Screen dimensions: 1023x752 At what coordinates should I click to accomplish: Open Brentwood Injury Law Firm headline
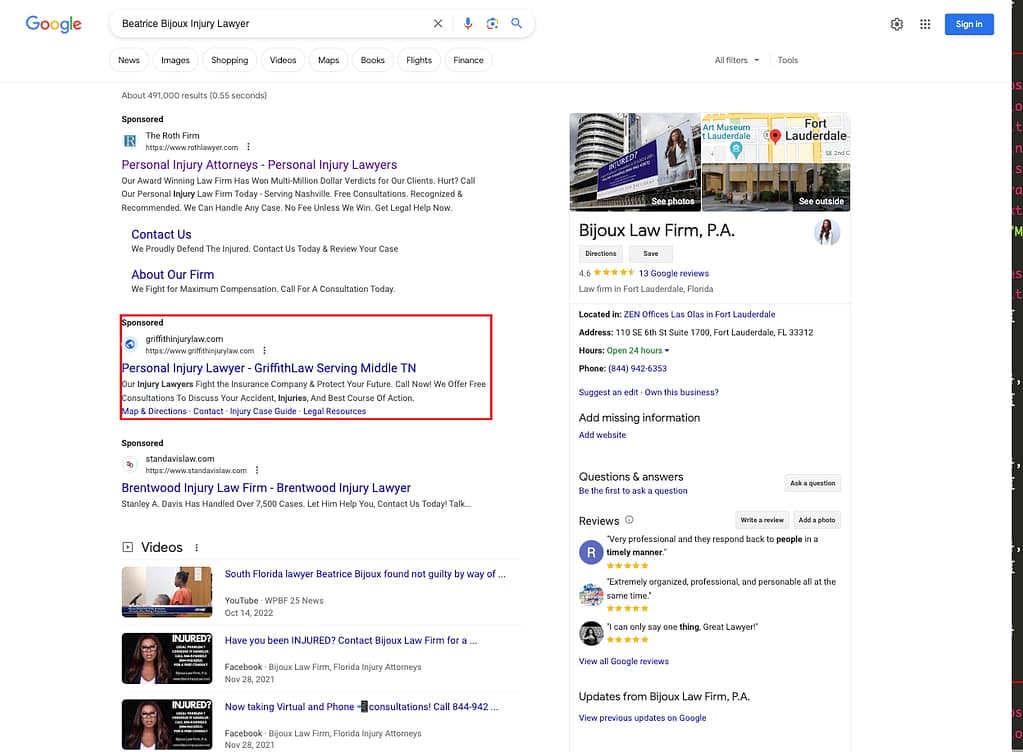(x=266, y=488)
